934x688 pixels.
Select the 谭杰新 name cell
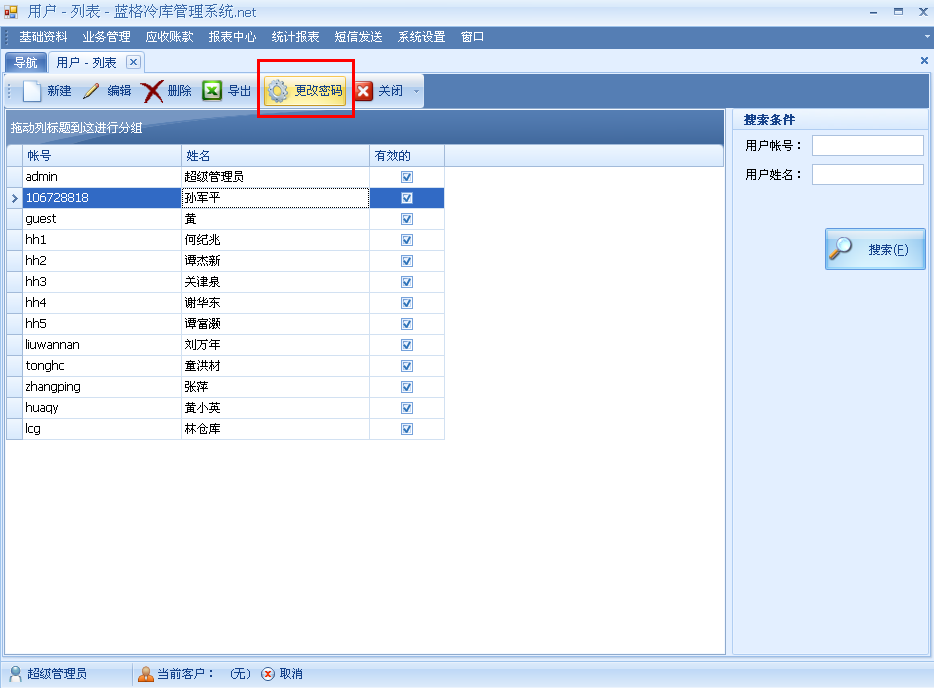point(275,261)
